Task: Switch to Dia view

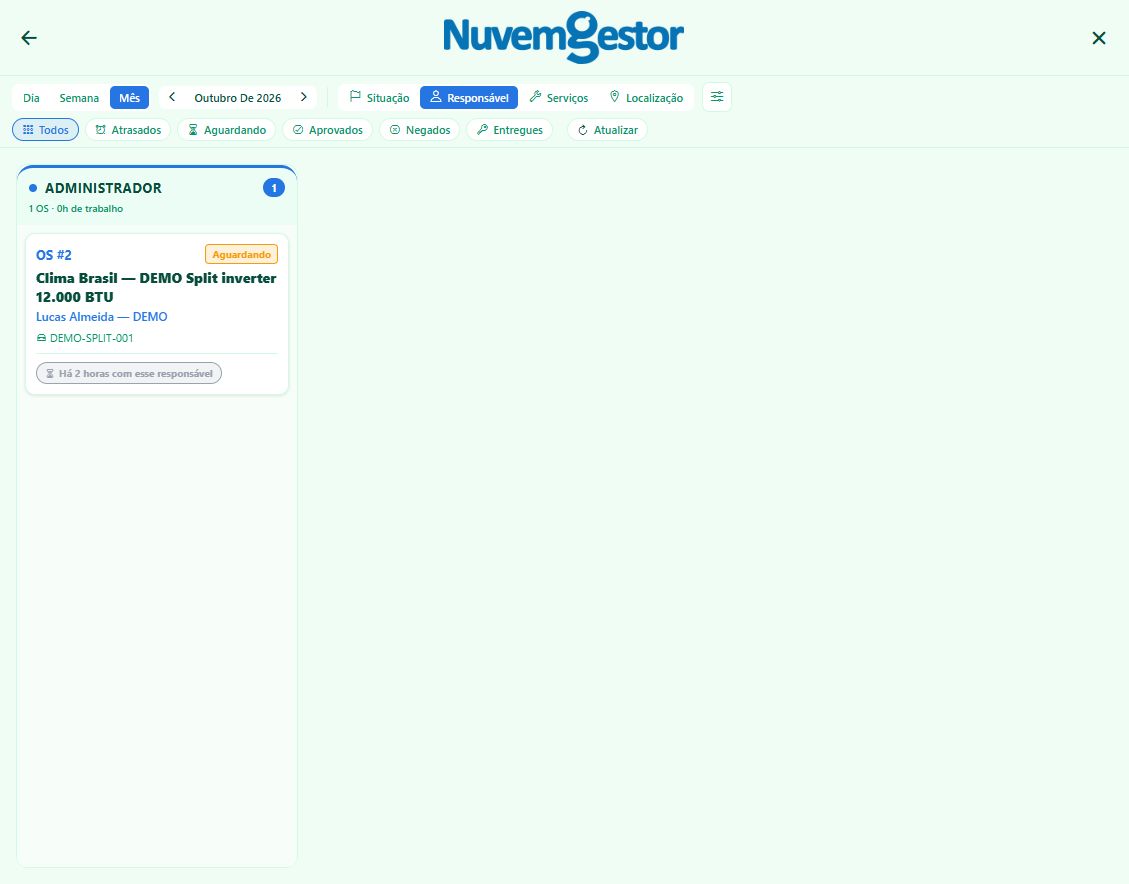Action: [x=31, y=98]
